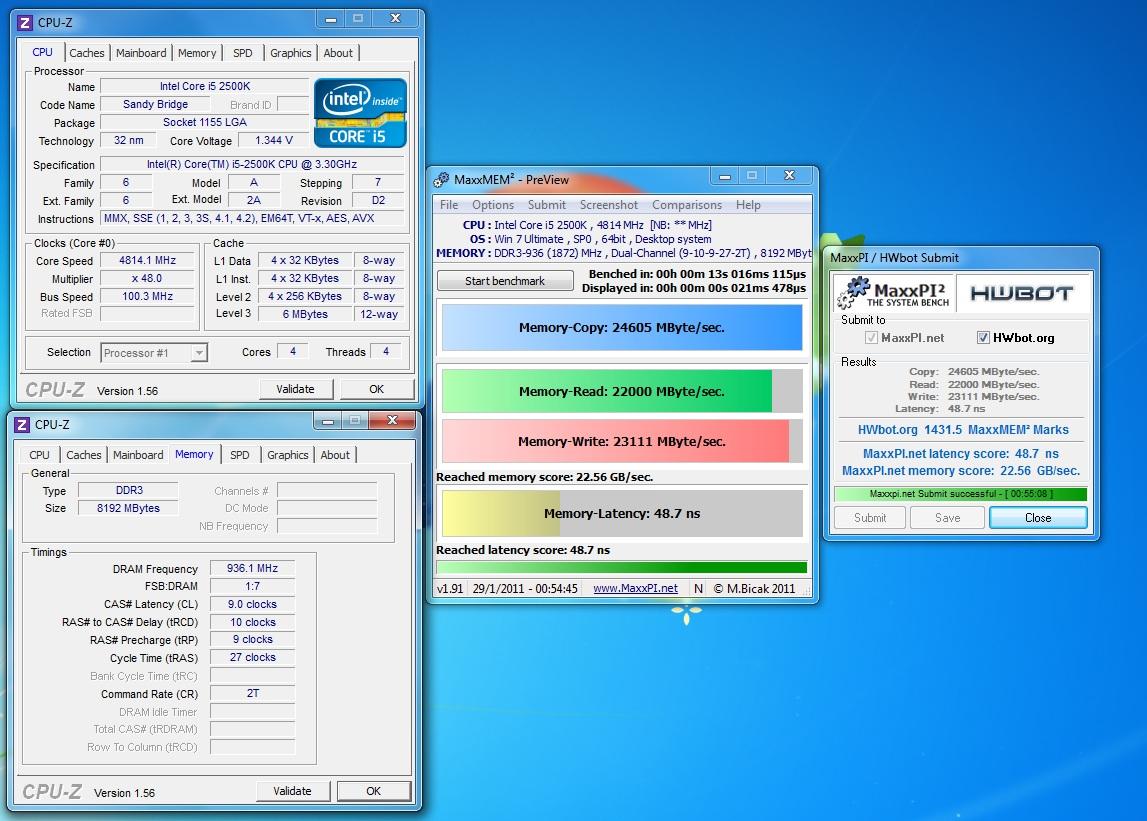Click the Maxxpi.net Submit successful progress bar
This screenshot has height=821, width=1147.
960,494
